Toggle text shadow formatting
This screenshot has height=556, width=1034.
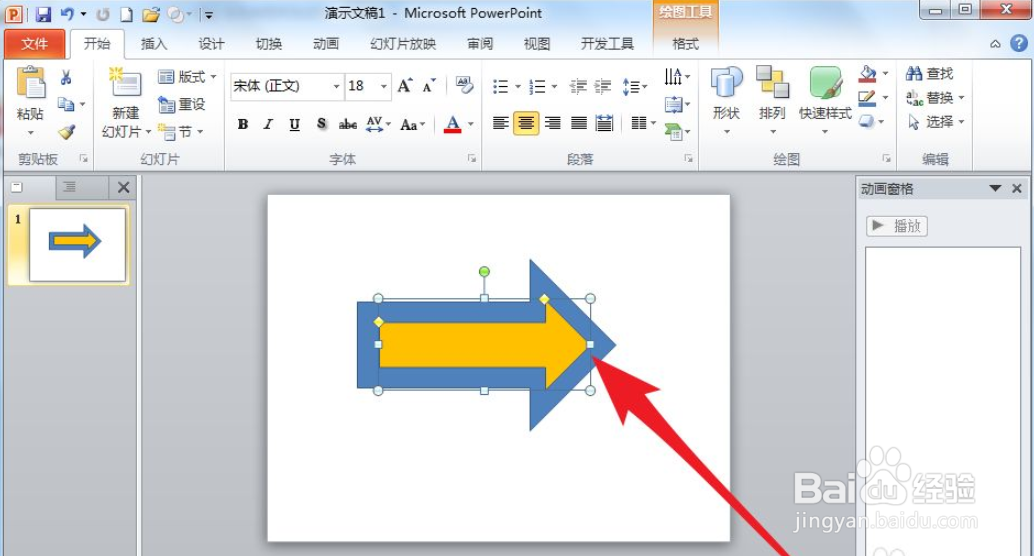321,124
